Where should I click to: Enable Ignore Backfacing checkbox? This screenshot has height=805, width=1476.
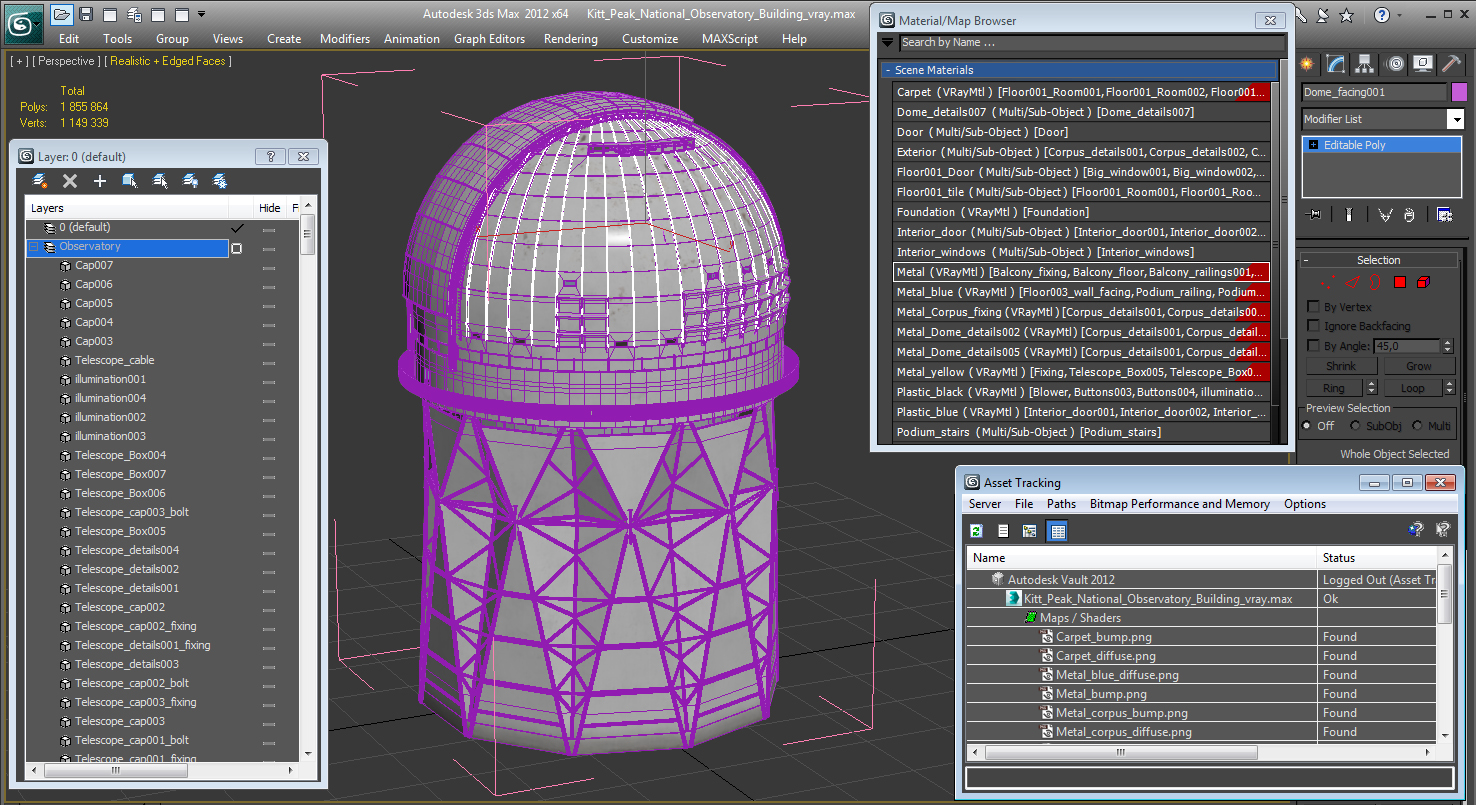point(1314,326)
